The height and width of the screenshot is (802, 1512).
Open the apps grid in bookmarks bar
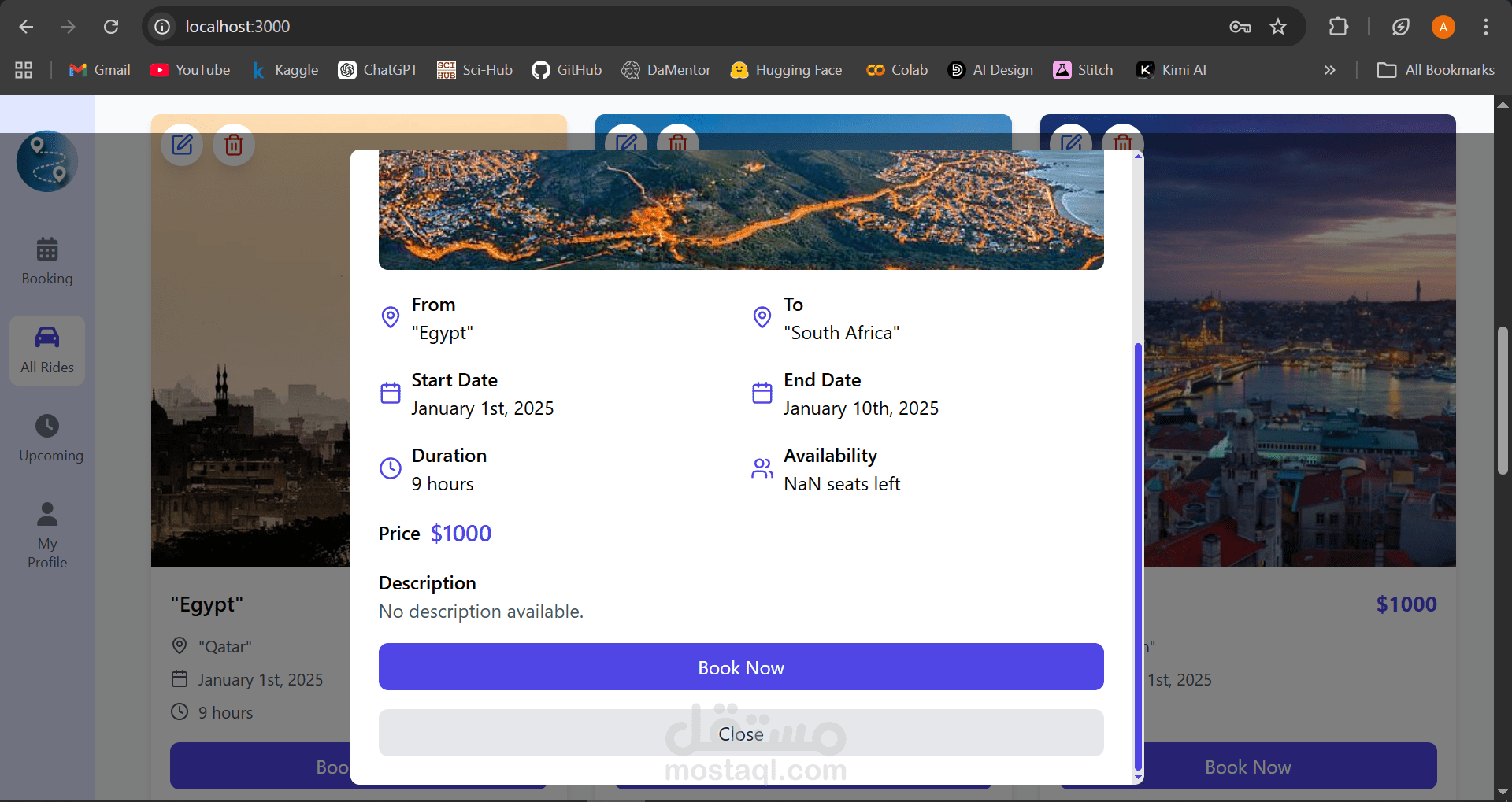[24, 70]
